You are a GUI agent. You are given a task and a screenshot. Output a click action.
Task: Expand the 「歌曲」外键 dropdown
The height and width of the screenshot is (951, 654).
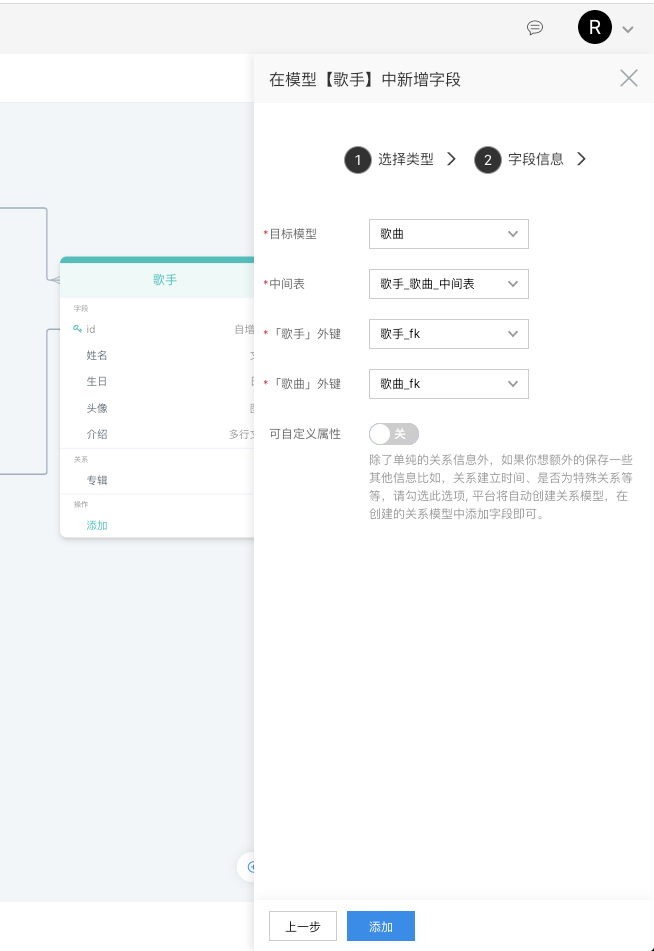pos(448,384)
